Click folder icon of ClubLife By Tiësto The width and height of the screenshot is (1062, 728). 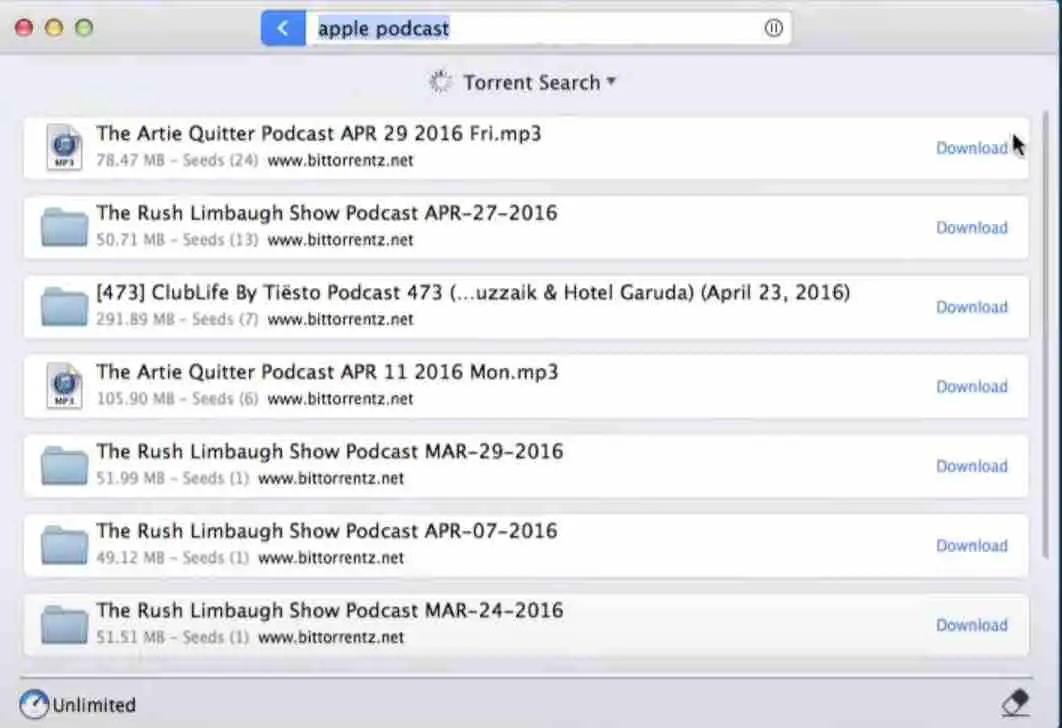(x=64, y=306)
